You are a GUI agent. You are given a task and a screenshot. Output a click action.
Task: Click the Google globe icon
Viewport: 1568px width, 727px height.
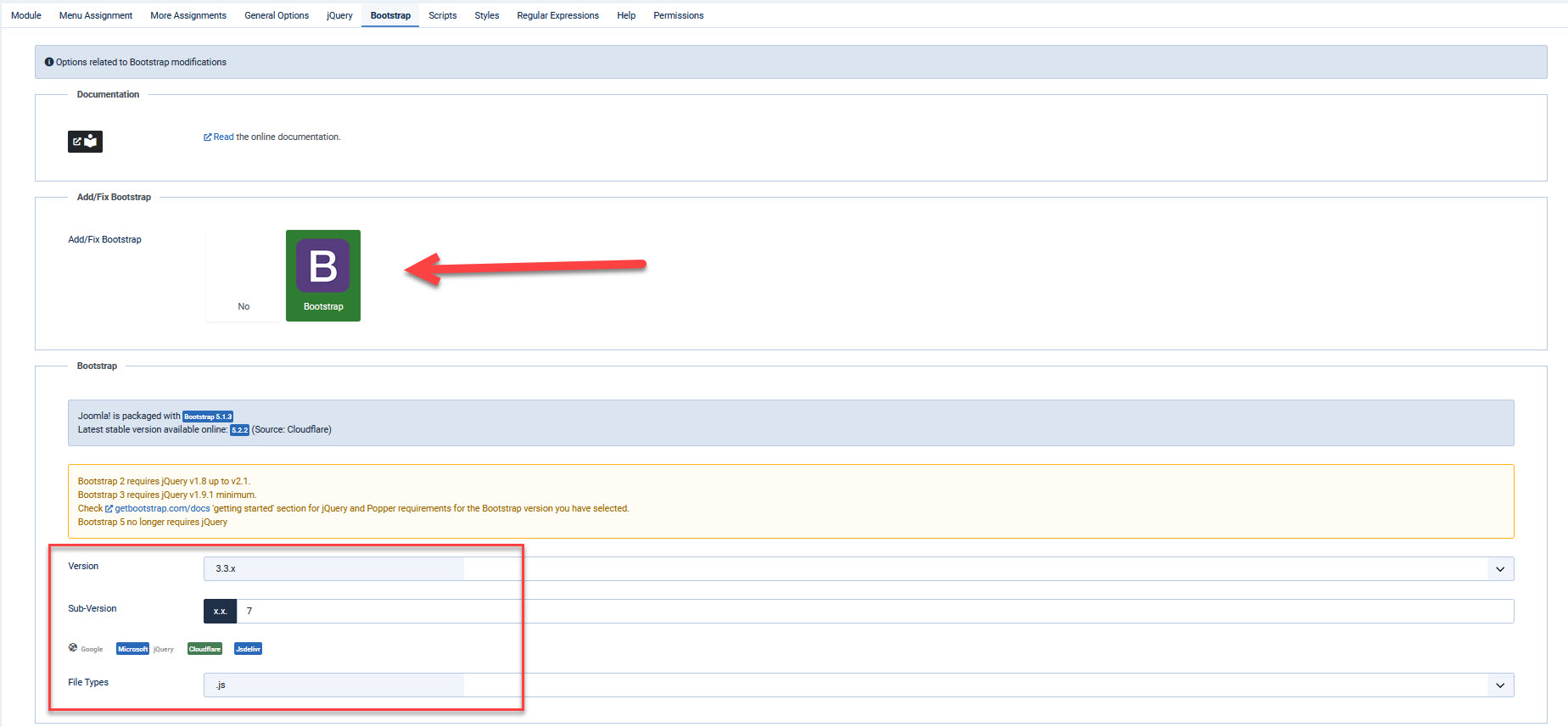(x=73, y=647)
